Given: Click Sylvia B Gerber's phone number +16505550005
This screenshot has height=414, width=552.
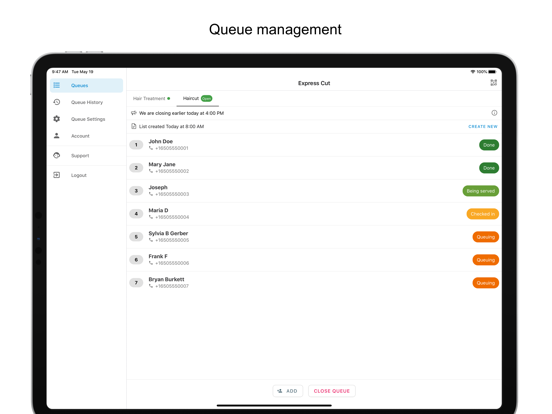Looking at the screenshot, I should [x=172, y=240].
